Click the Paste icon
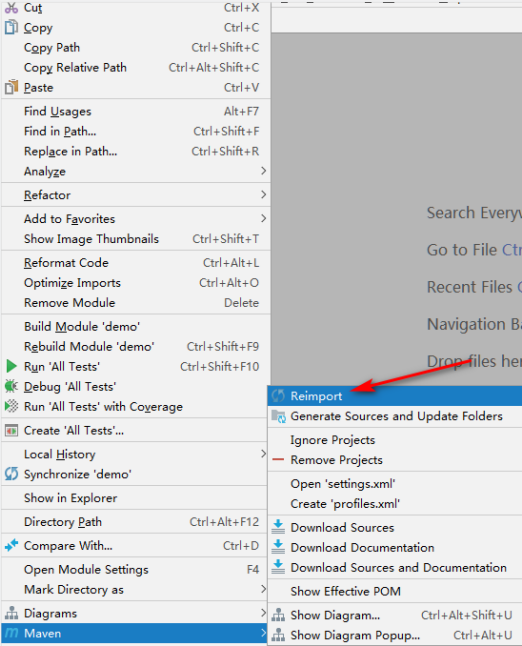522x646 pixels. coord(11,87)
